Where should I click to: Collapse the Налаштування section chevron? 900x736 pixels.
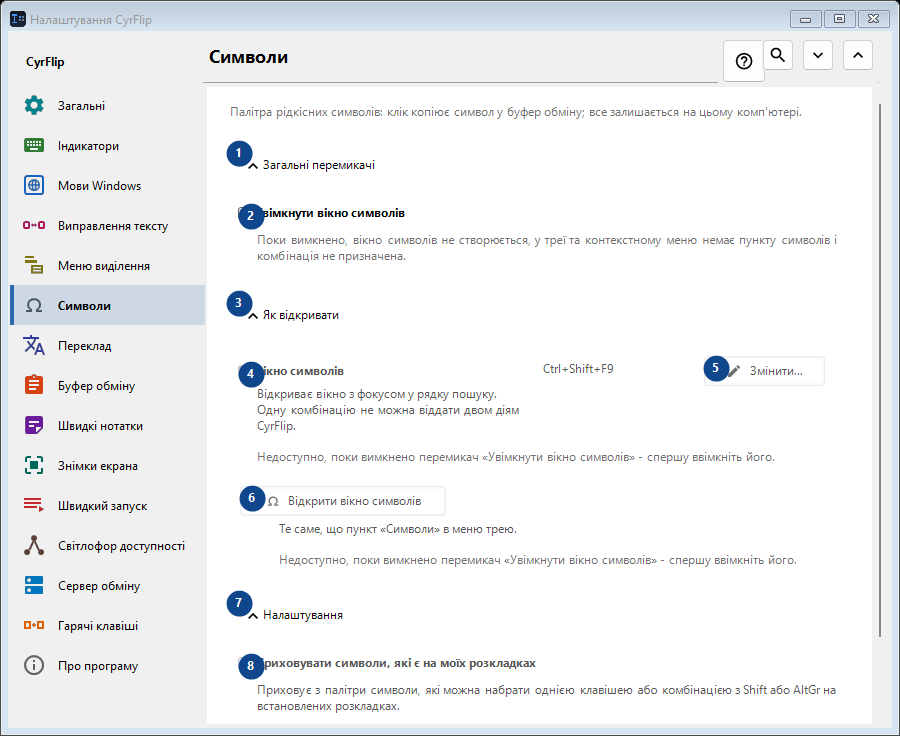click(x=253, y=616)
